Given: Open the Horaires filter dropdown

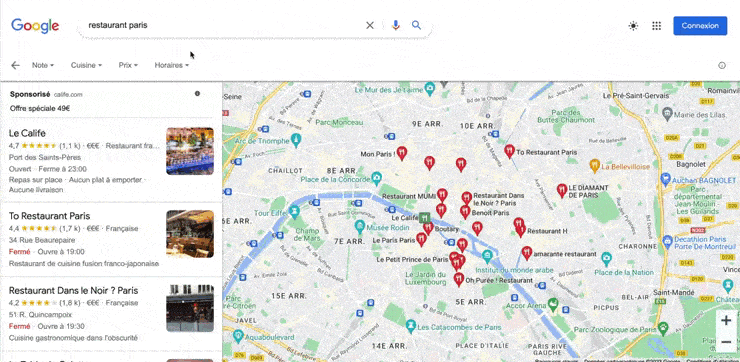Looking at the screenshot, I should tap(172, 65).
